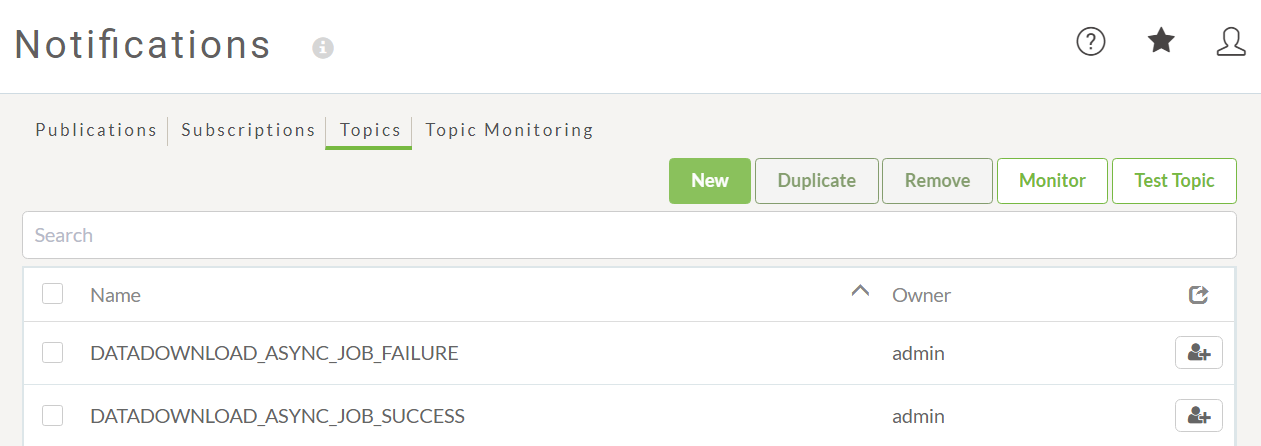
Task: Click add-user icon for DATADOWNLOAD_ASYNC_JOB_FAILURE
Action: 1198,353
